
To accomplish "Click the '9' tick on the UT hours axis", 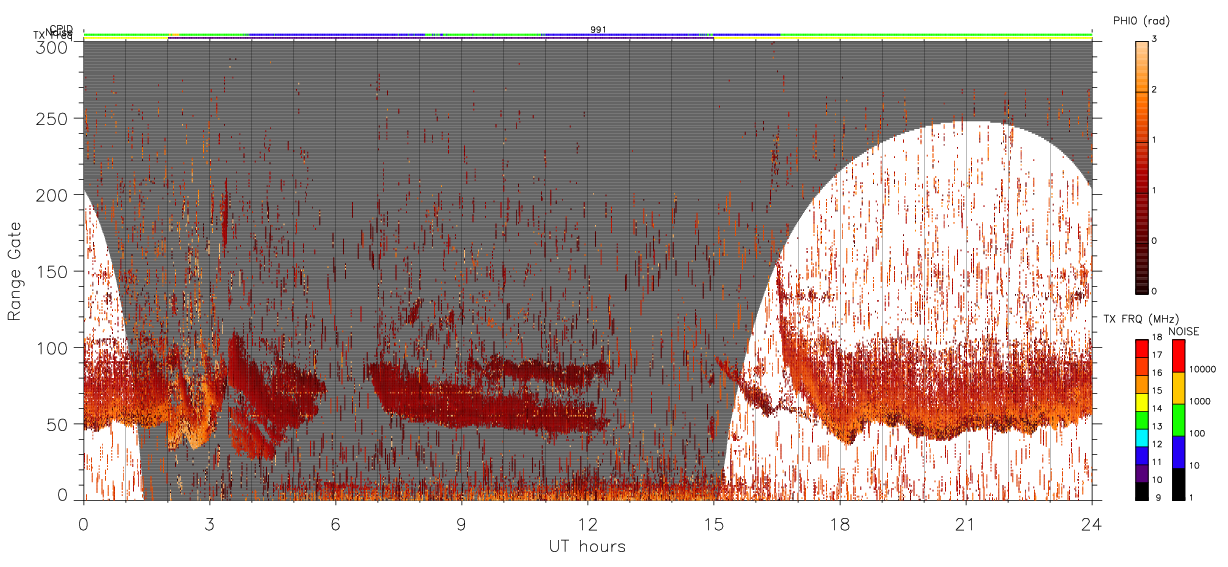I will (461, 523).
